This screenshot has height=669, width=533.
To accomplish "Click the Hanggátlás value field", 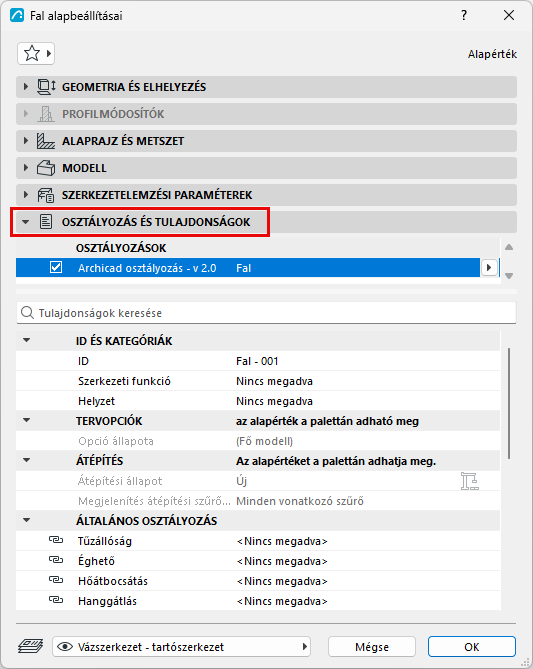I will (282, 601).
